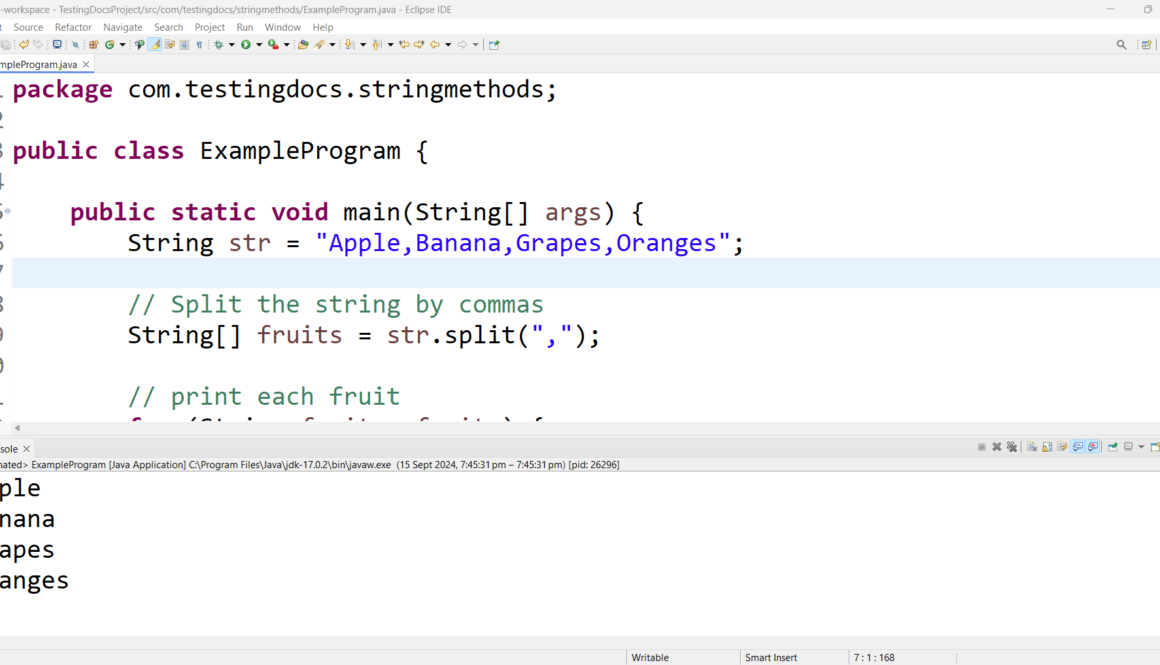Click Smart Insert mode in status bar
1160x665 pixels.
click(x=771, y=657)
